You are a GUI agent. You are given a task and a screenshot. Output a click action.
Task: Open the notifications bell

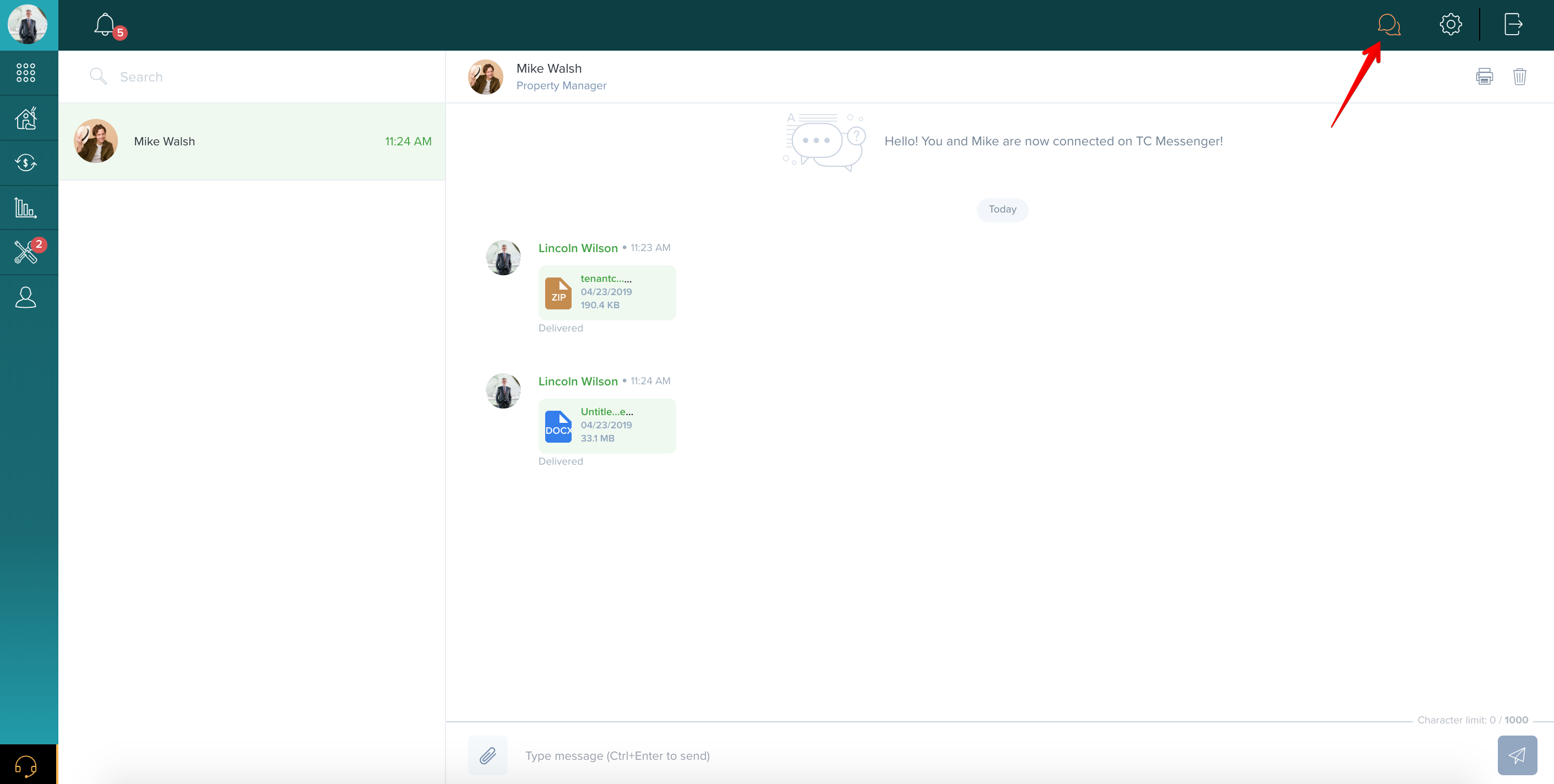coord(105,25)
